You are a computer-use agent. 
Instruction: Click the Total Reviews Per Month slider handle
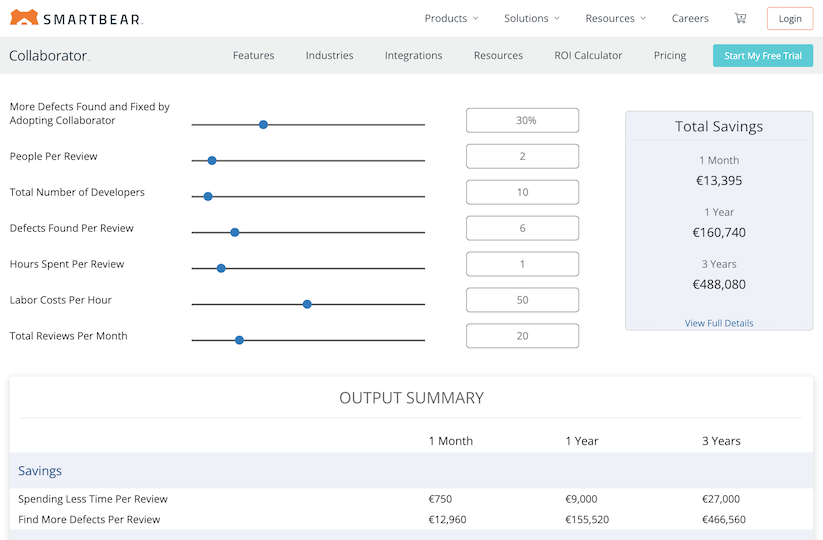239,340
